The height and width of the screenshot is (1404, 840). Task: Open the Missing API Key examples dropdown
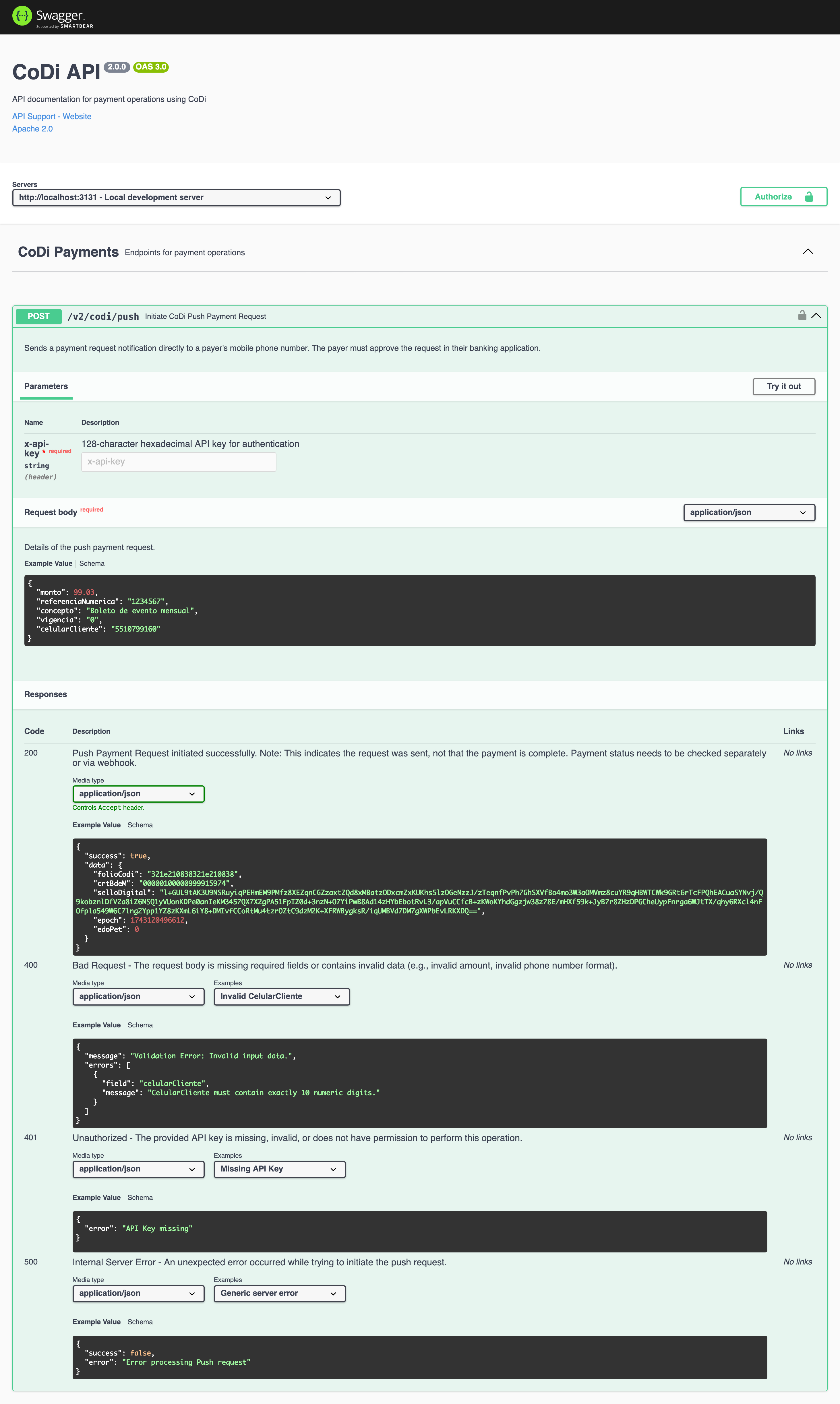pos(279,1169)
